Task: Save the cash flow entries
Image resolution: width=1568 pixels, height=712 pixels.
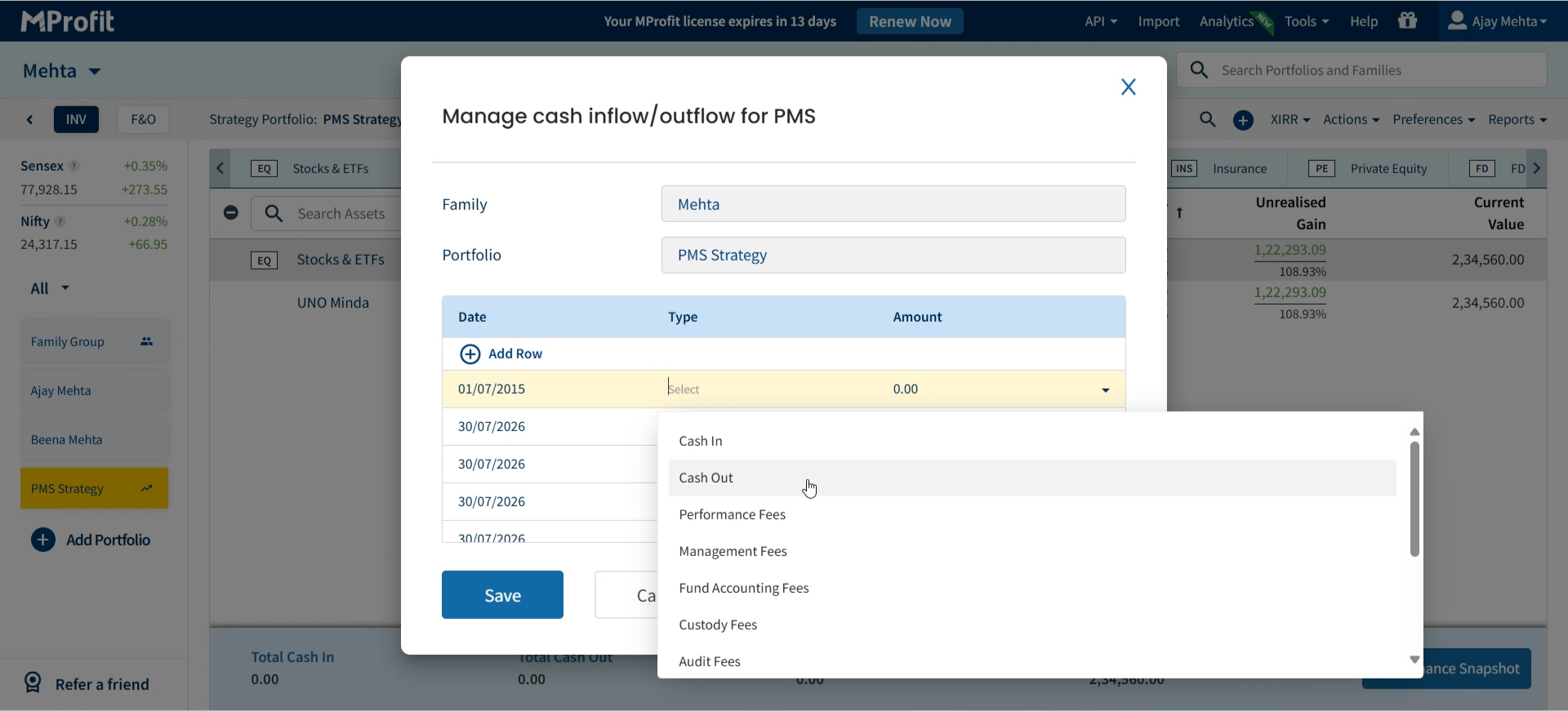Action: tap(502, 594)
